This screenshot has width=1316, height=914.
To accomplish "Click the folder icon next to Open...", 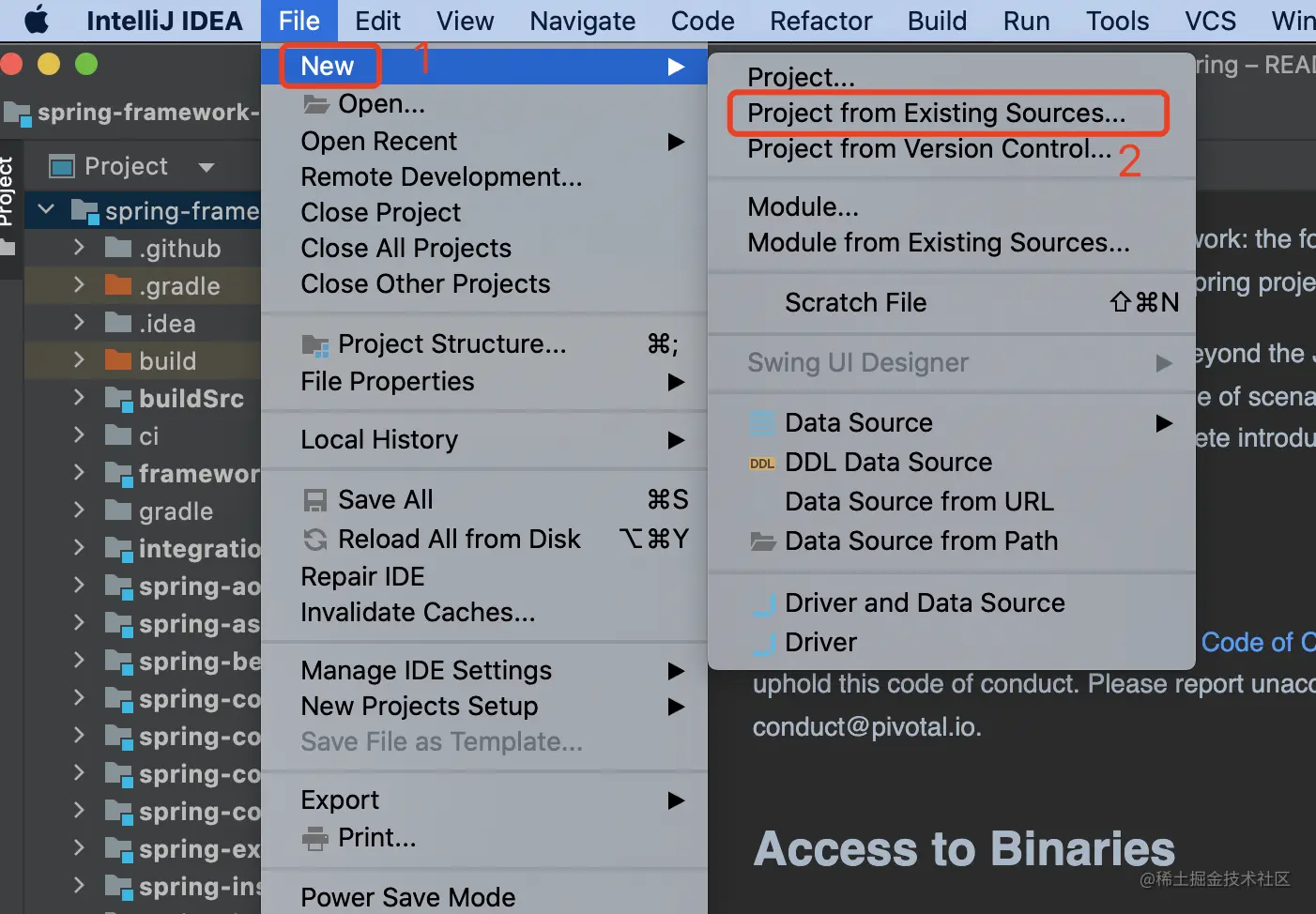I will pyautogui.click(x=315, y=103).
